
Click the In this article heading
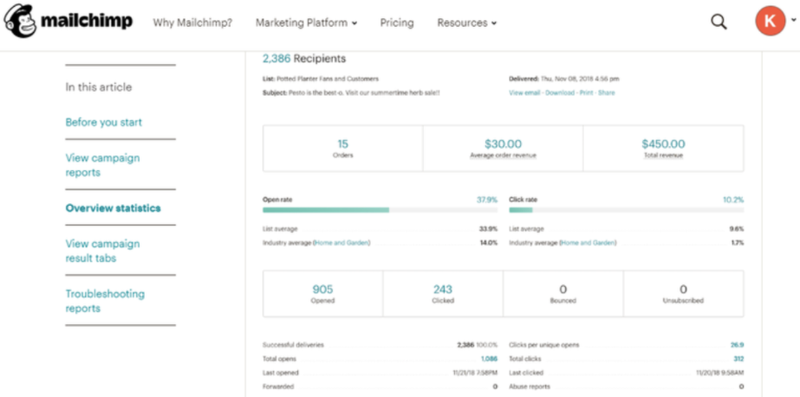98,87
